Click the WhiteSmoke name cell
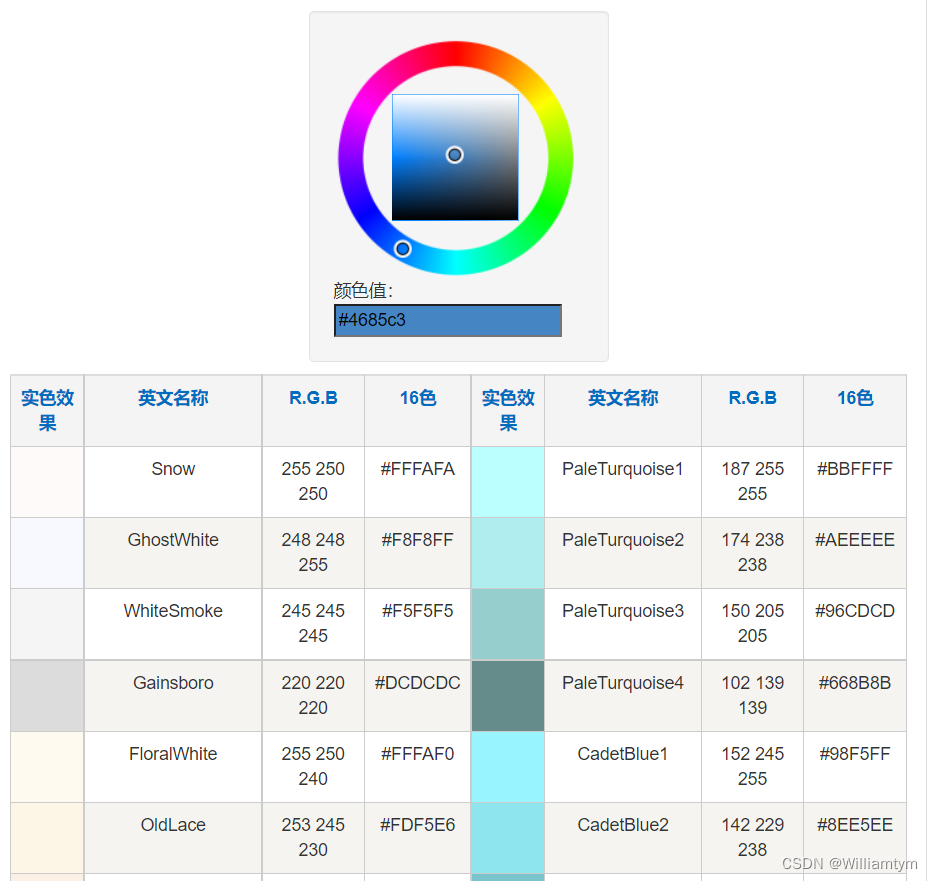933x881 pixels. pos(173,624)
